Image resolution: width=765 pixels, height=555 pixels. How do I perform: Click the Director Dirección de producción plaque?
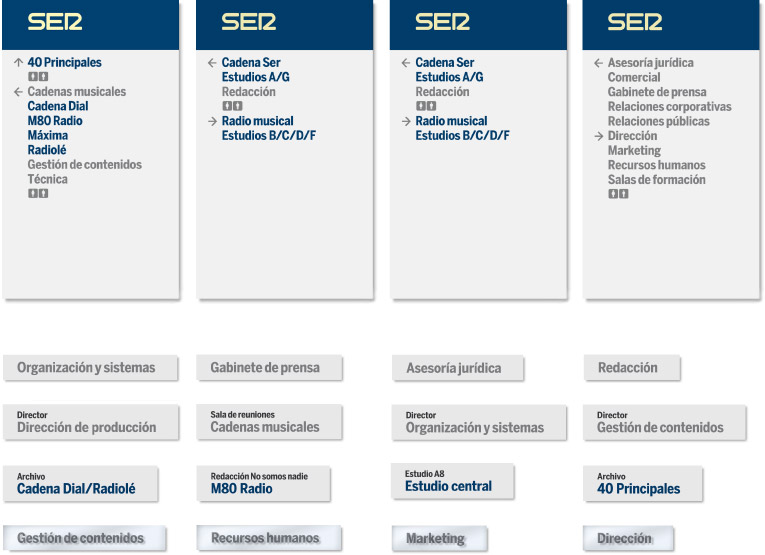click(x=91, y=422)
